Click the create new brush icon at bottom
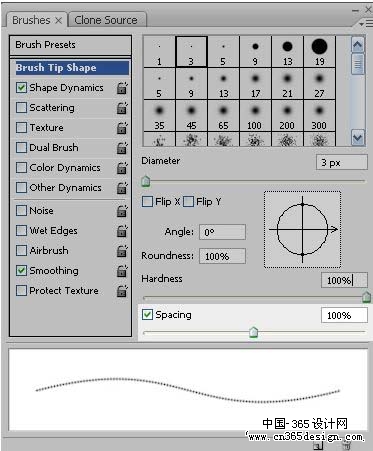Screen dimensions: 373x451 318,446
